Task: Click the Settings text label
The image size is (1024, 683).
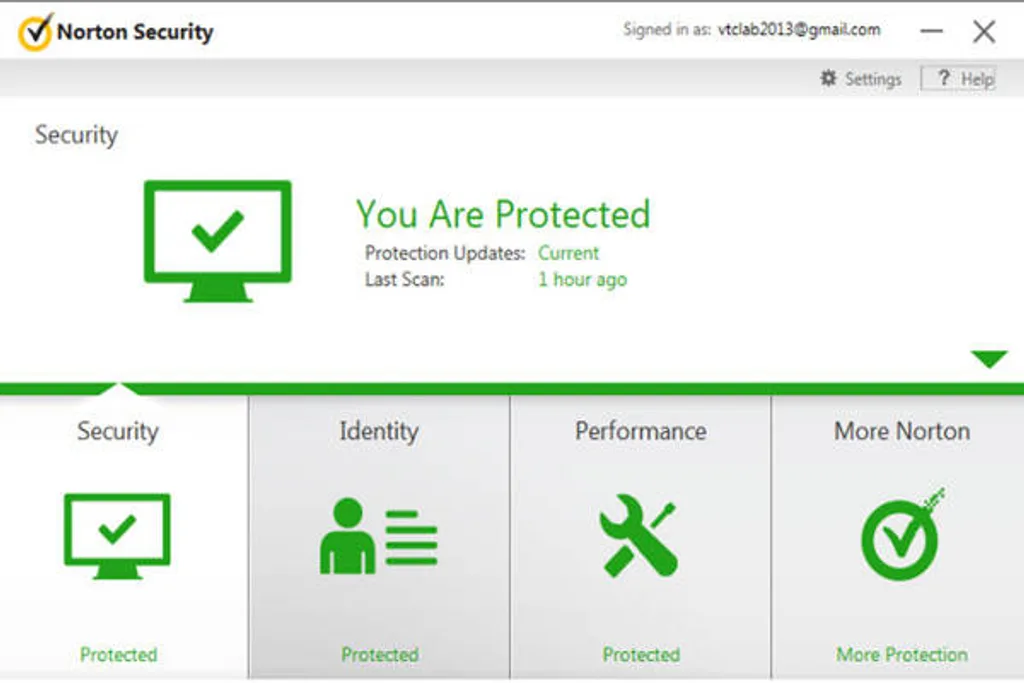Action: point(873,79)
